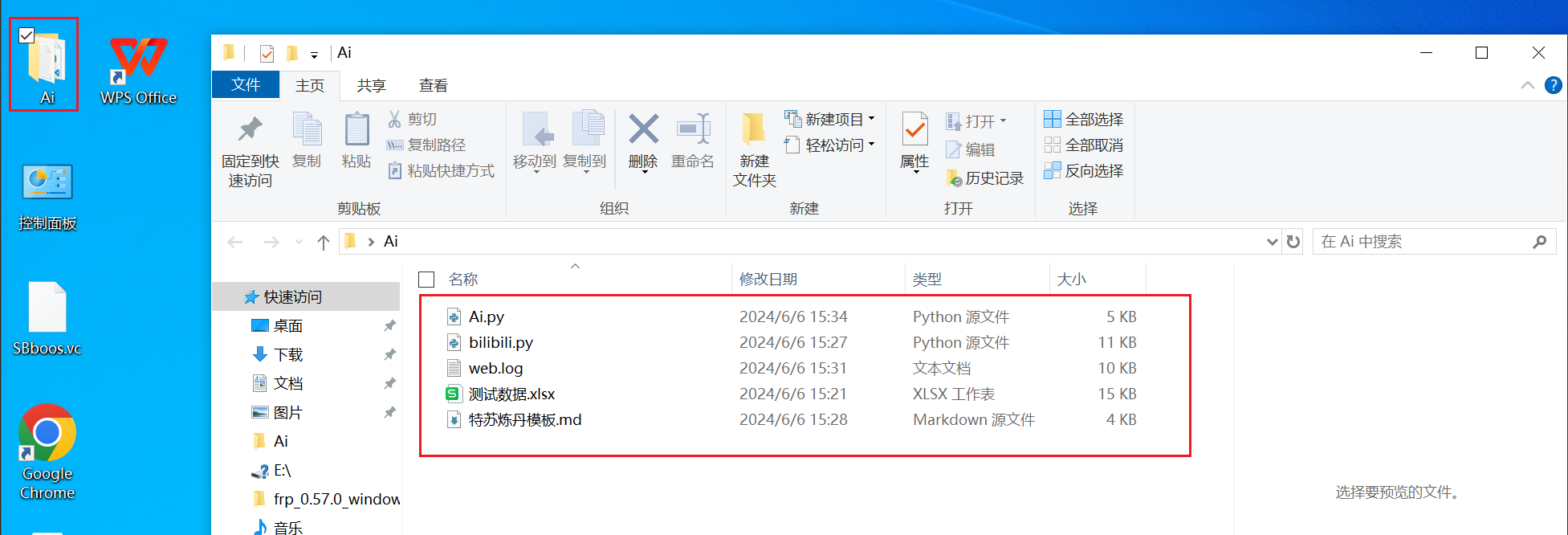Uncheck the Ai desktop folder checkbox
This screenshot has width=1568, height=535.
coord(26,35)
